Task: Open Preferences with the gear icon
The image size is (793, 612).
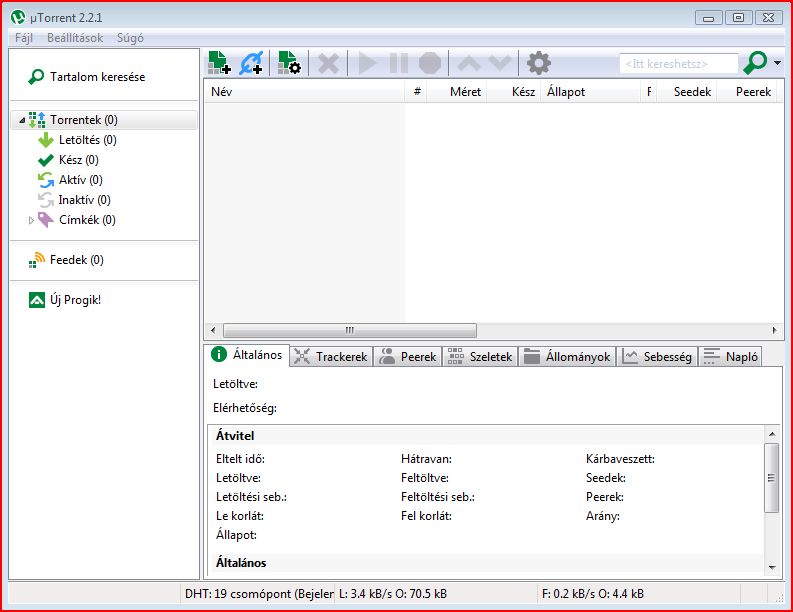Action: pyautogui.click(x=539, y=63)
